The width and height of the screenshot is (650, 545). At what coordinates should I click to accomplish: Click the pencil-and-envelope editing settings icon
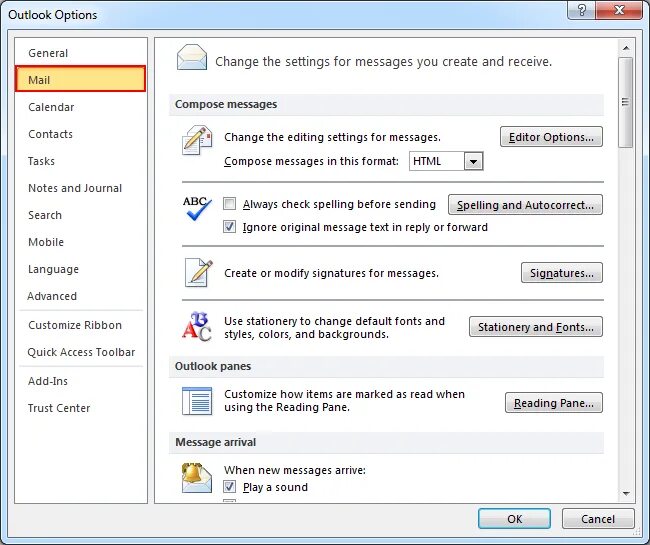(x=197, y=140)
